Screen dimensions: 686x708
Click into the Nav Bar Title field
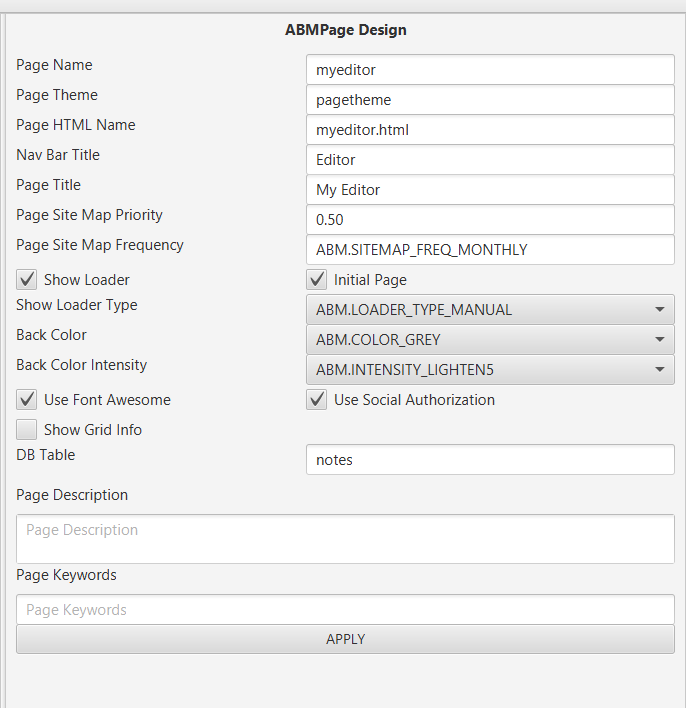coord(490,160)
